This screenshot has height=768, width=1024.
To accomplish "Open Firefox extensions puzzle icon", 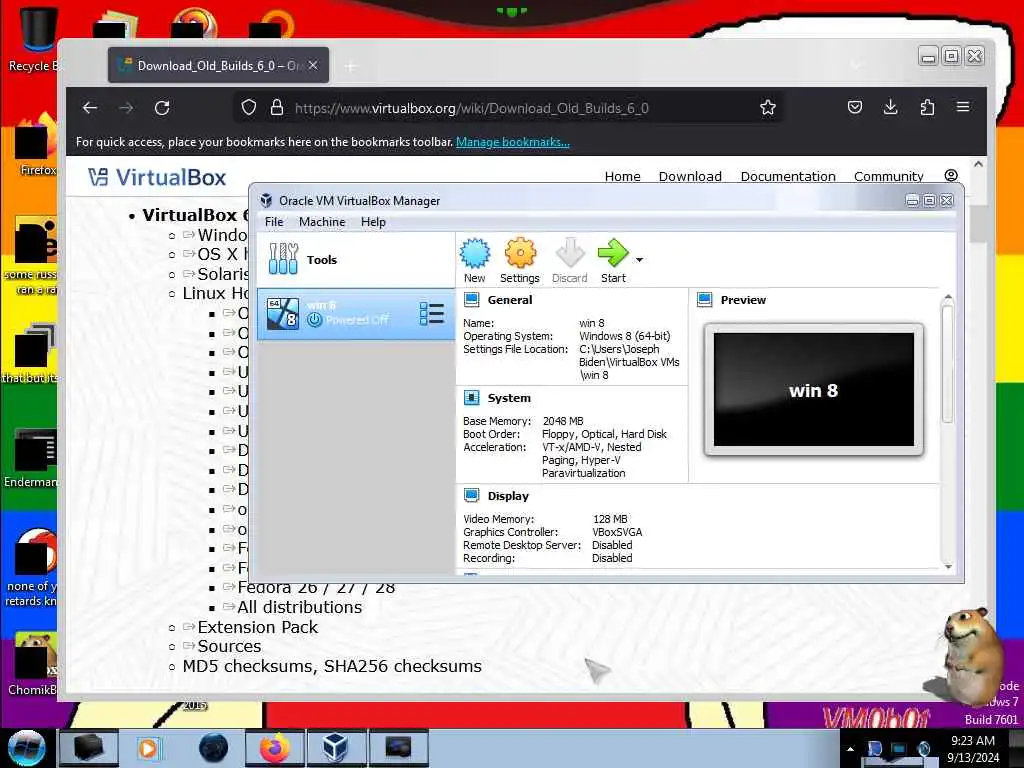I will pyautogui.click(x=927, y=107).
